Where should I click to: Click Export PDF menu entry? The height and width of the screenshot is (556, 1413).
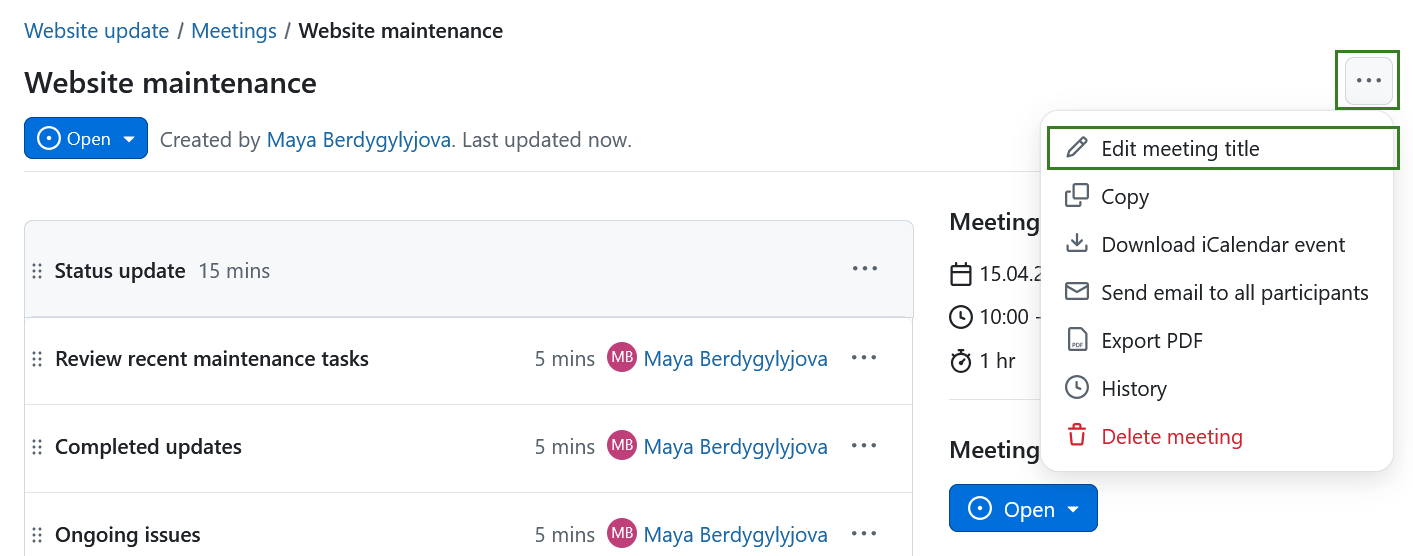pos(1151,341)
